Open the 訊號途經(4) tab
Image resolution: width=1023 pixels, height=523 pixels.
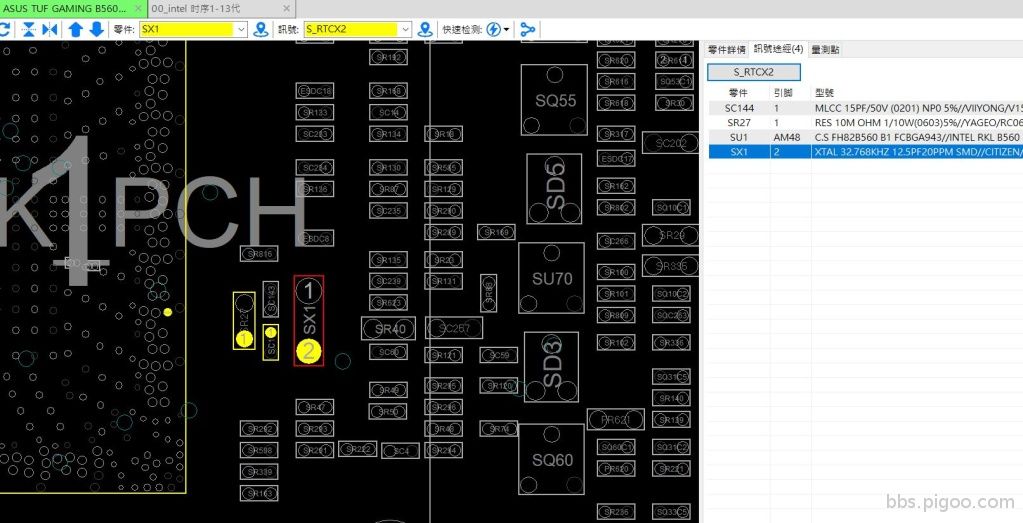pos(778,49)
